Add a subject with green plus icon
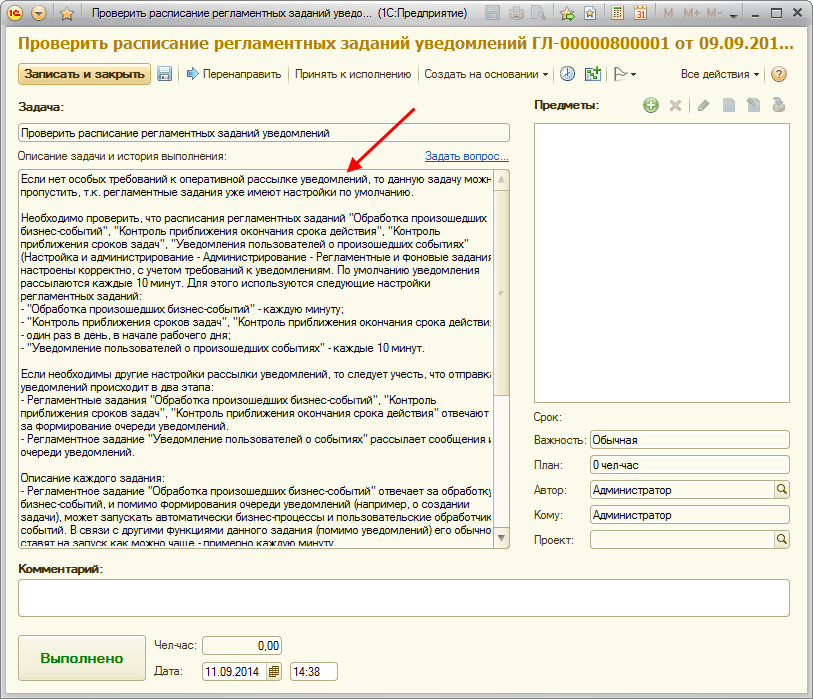The width and height of the screenshot is (813, 699). point(651,105)
